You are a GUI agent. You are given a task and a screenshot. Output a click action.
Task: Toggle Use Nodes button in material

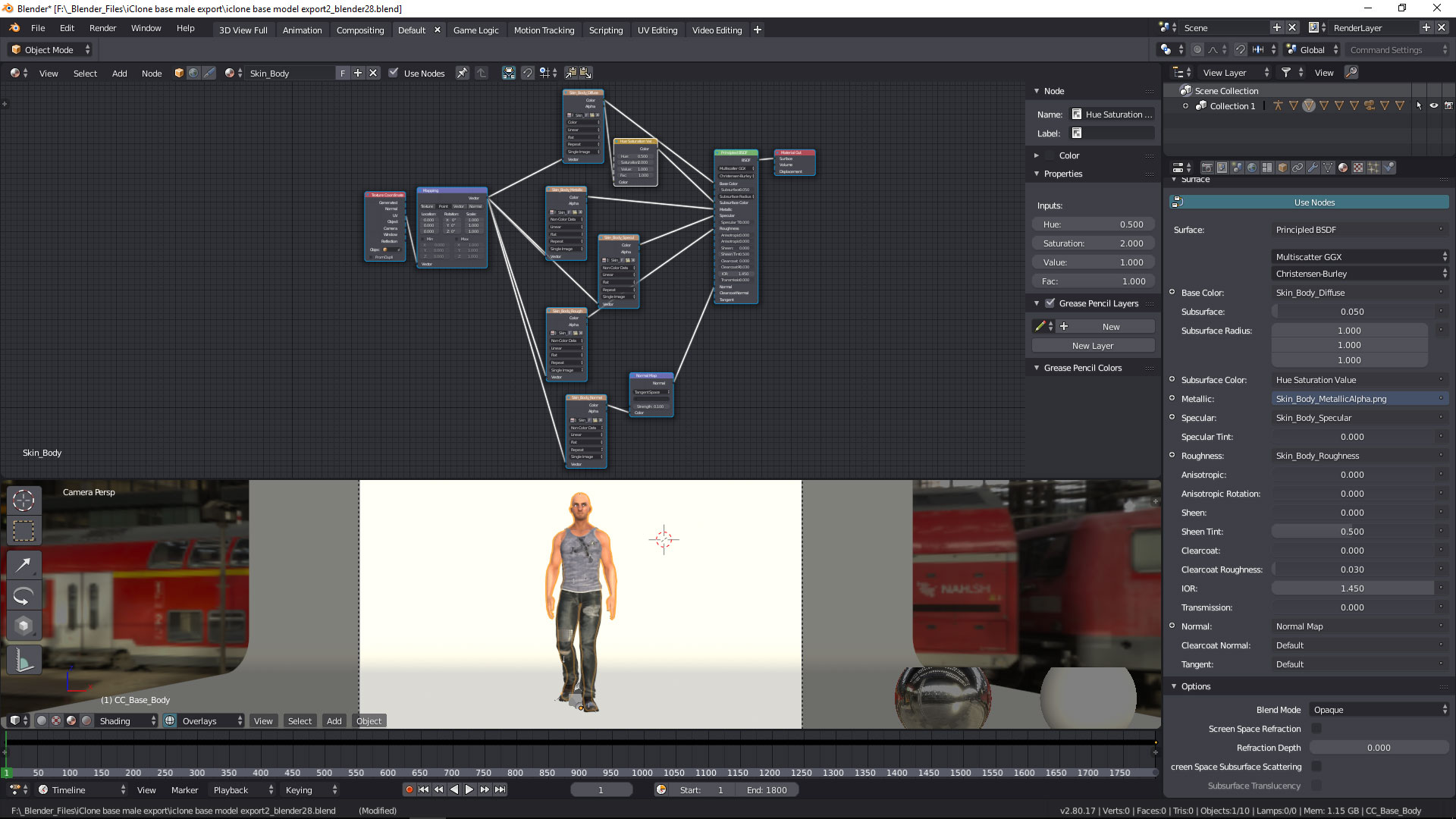coord(1314,202)
